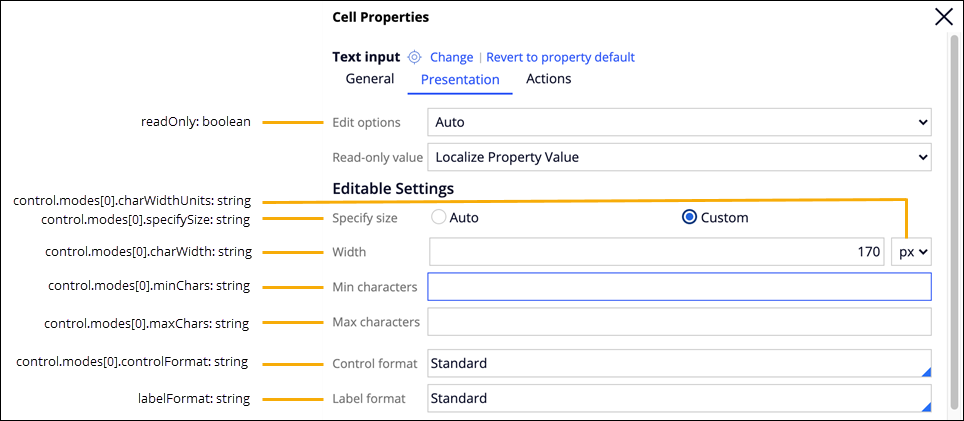This screenshot has width=964, height=421.
Task: Click the dialog's vertical scrollbar
Action: click(x=954, y=200)
